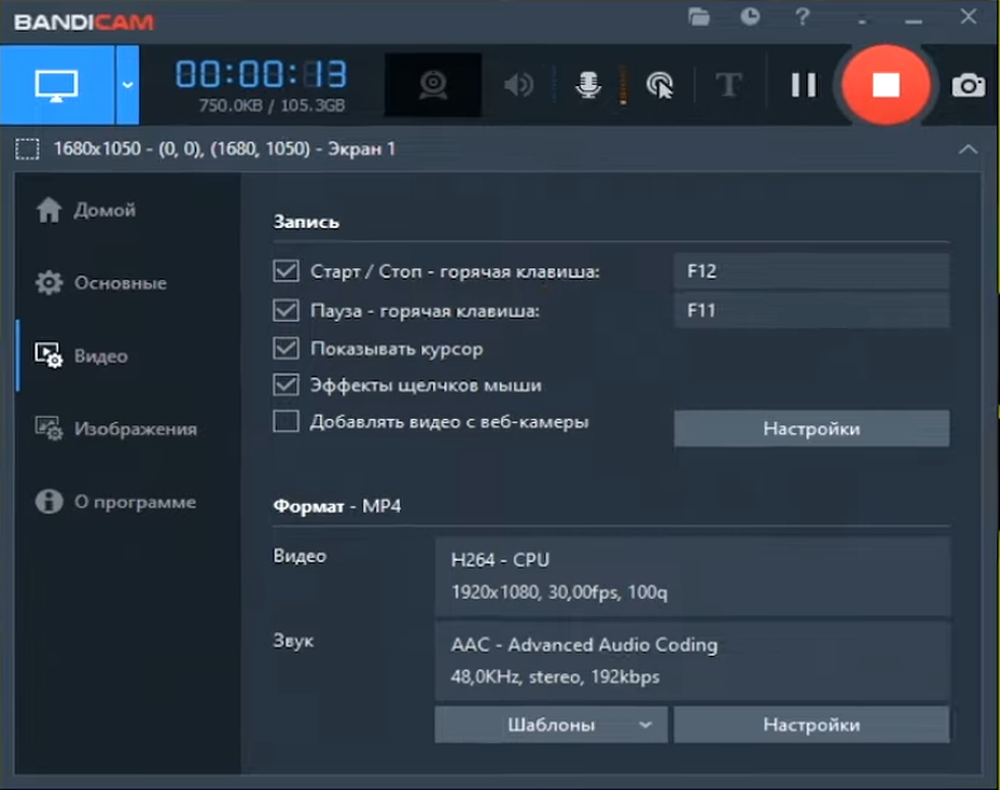Click the 1680x1050 screen area label
Viewport: 1000px width, 790px height.
(x=224, y=149)
